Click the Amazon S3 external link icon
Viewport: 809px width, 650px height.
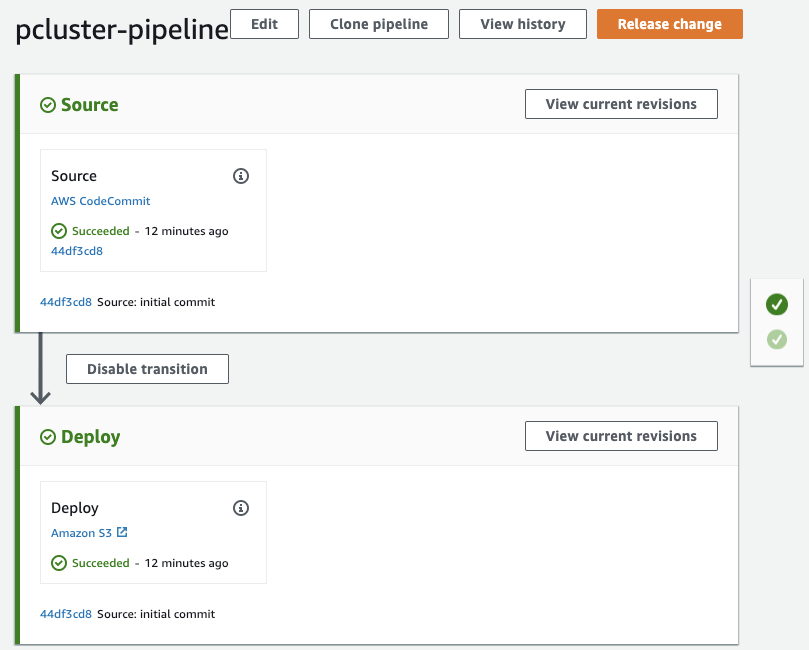tap(122, 533)
